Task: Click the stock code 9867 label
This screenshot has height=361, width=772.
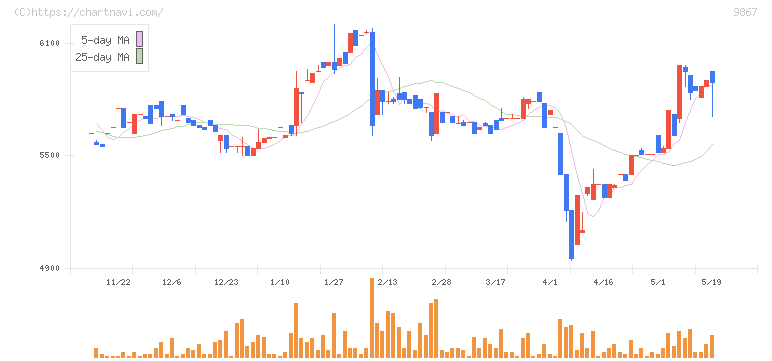Action: click(x=745, y=12)
